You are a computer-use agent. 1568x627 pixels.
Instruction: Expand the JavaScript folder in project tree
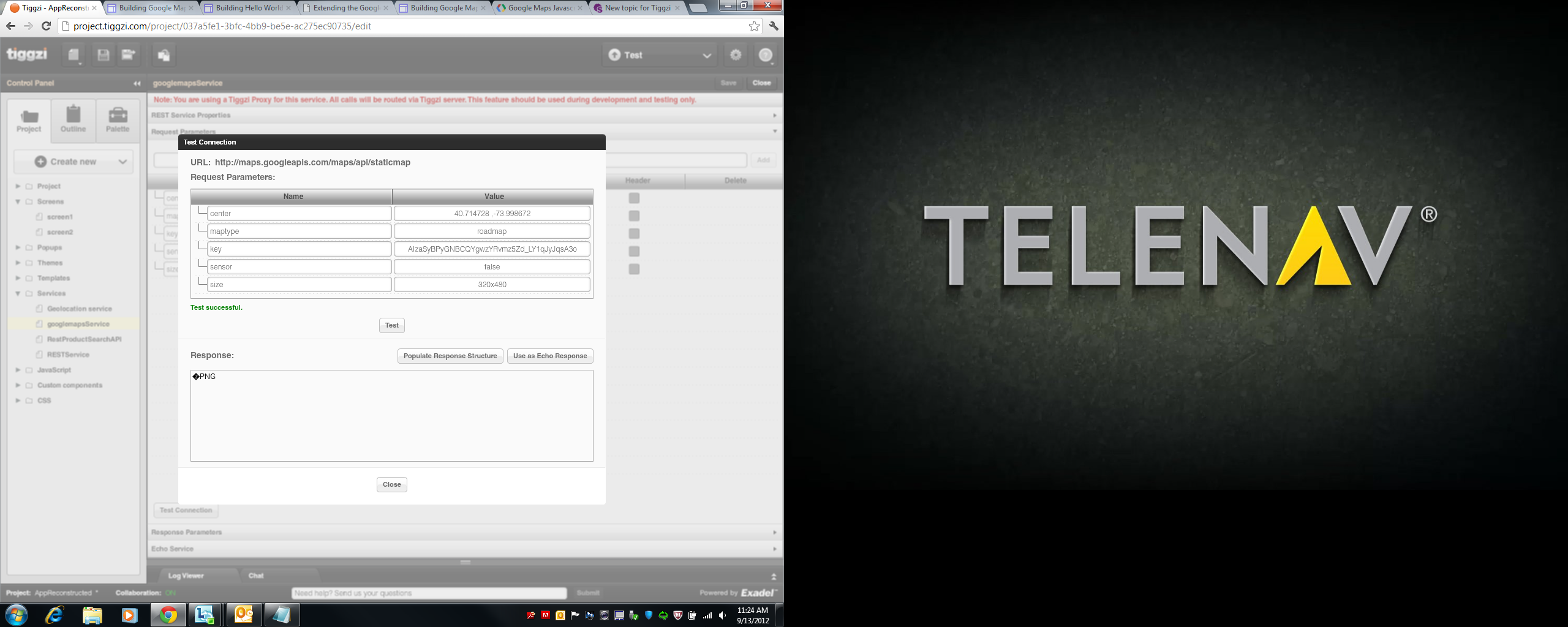tap(18, 370)
